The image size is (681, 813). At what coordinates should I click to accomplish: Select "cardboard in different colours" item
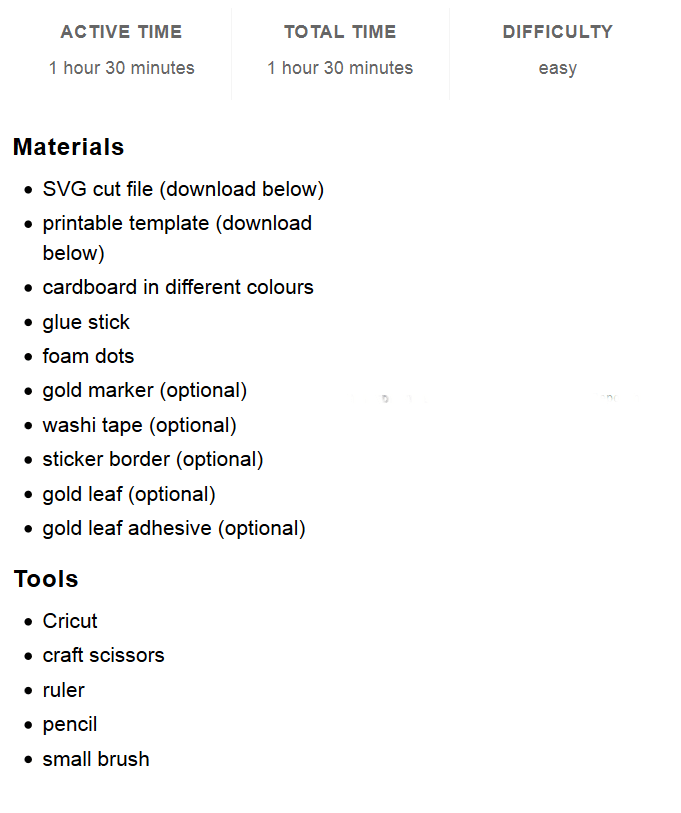coord(178,287)
